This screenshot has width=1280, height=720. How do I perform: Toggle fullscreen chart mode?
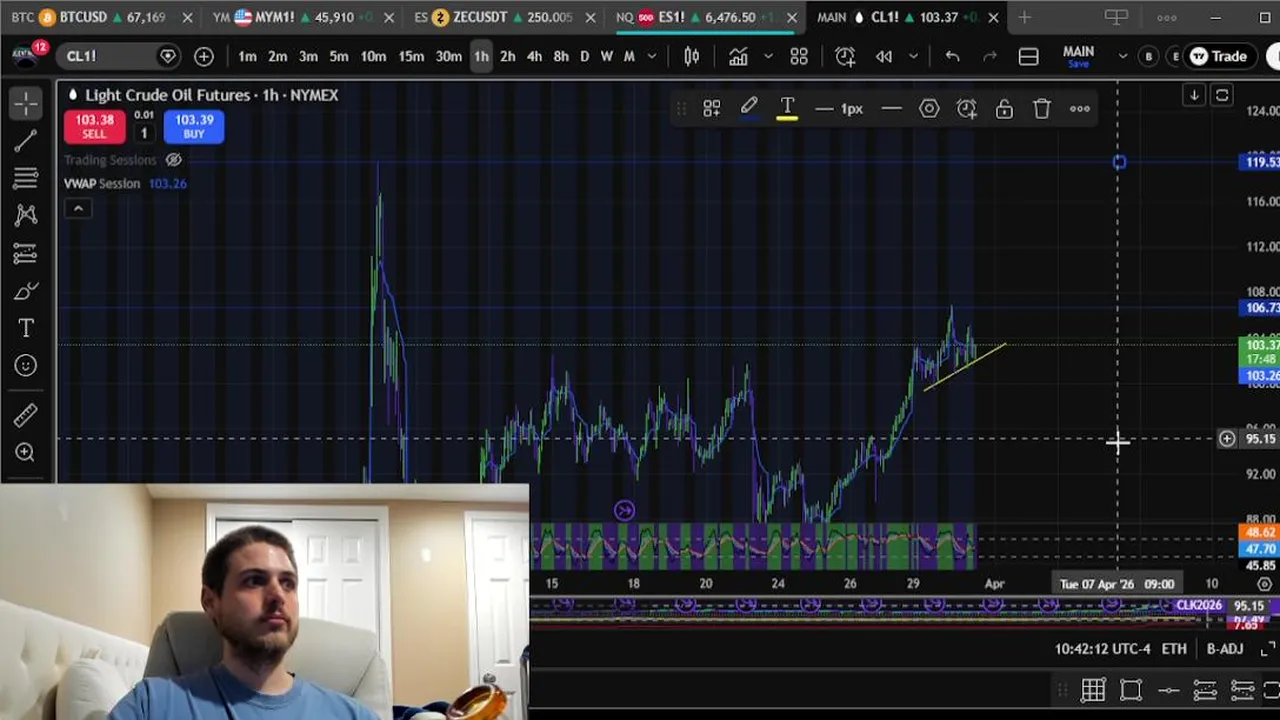[x=1268, y=649]
